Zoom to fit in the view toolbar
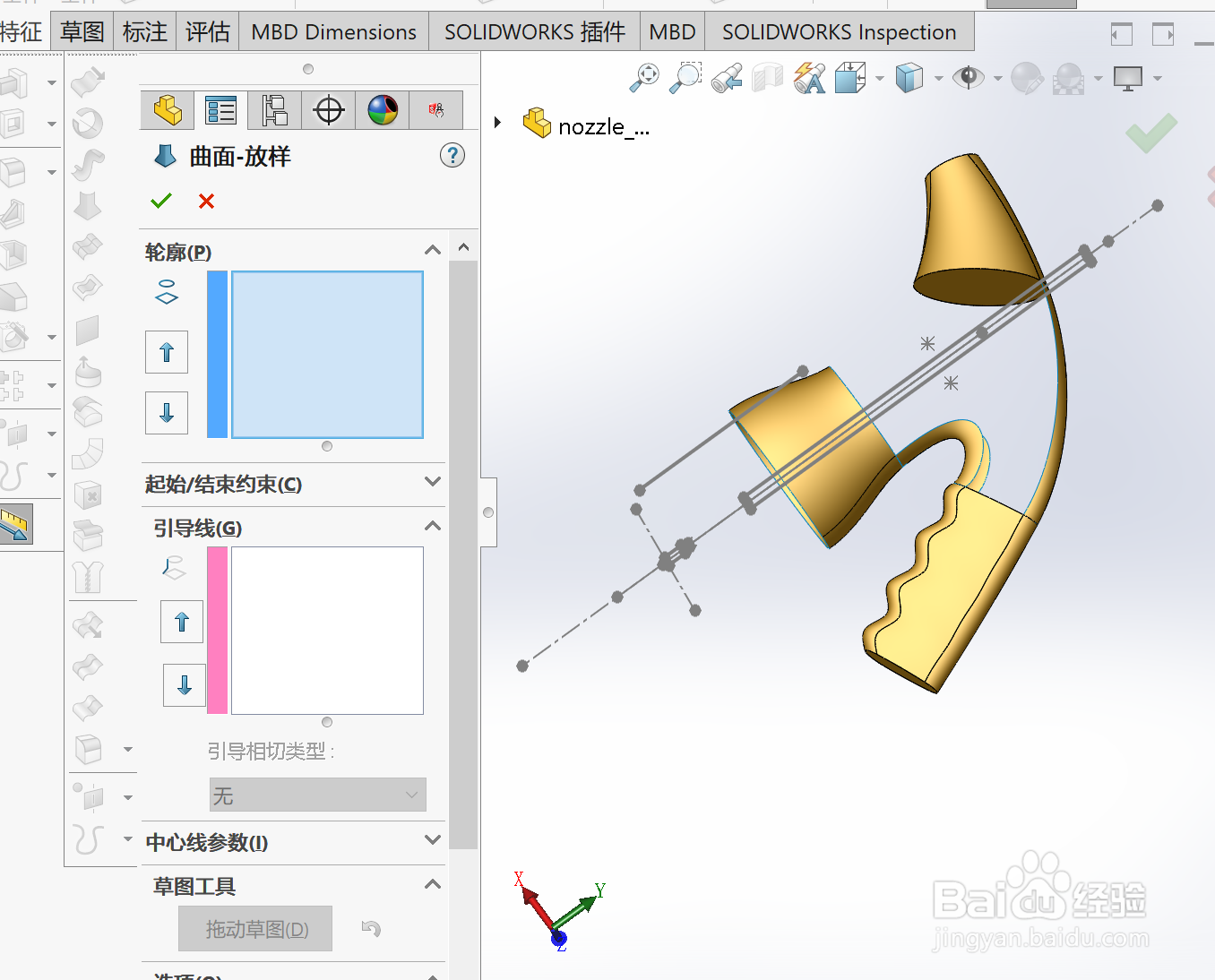 tap(644, 78)
